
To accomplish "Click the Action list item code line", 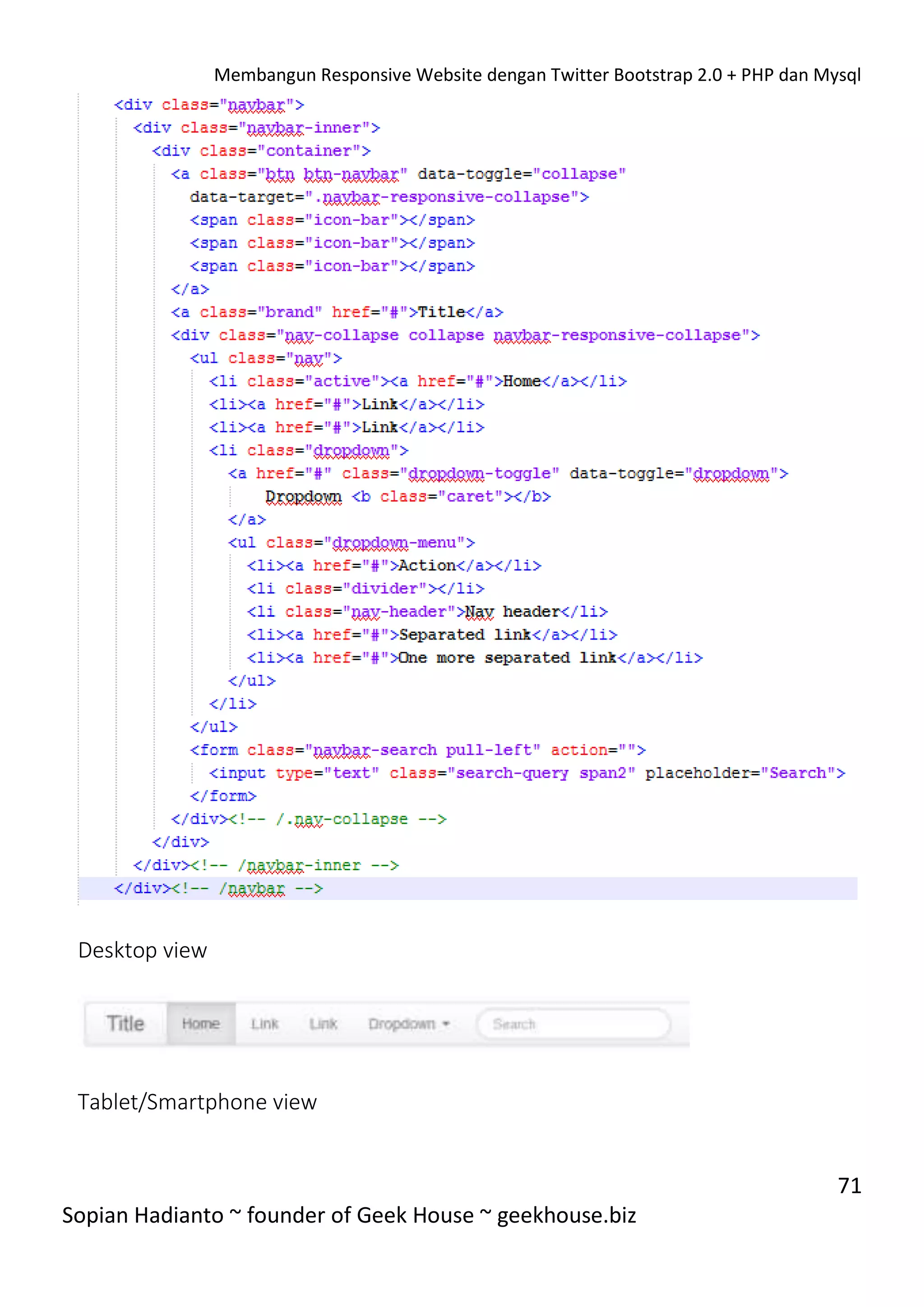I will tap(394, 566).
